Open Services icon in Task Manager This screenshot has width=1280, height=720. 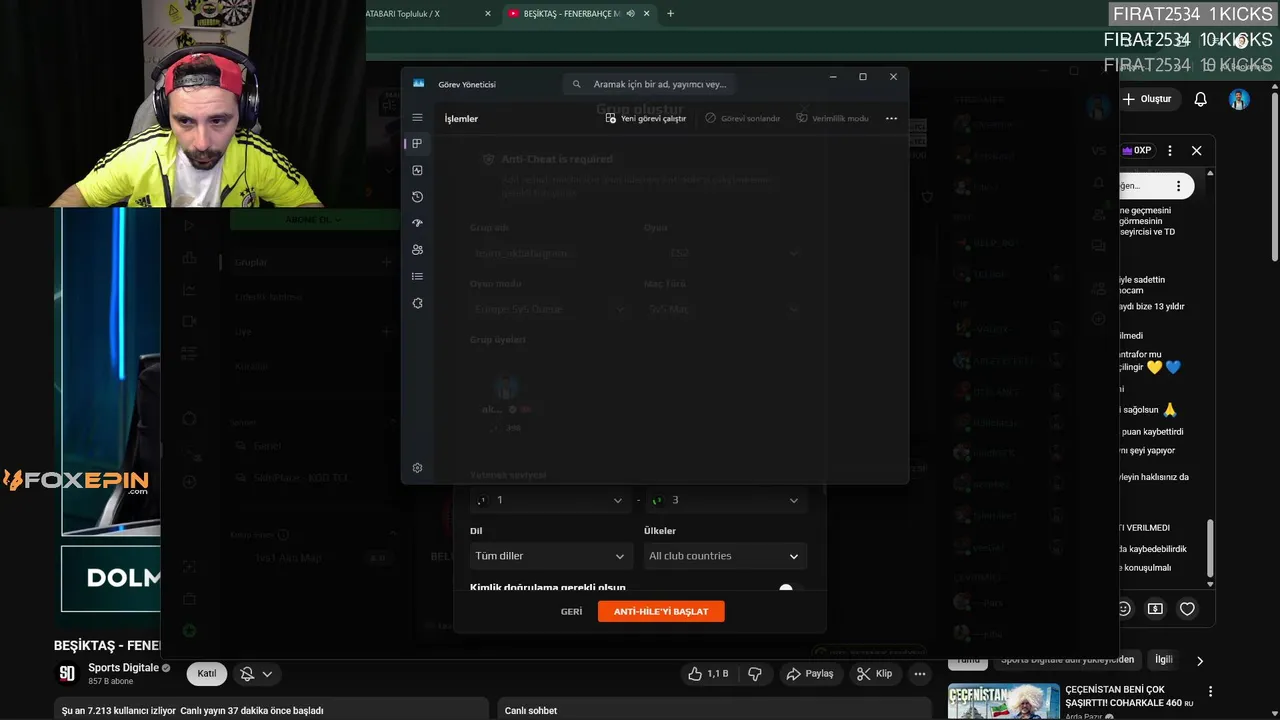418,303
